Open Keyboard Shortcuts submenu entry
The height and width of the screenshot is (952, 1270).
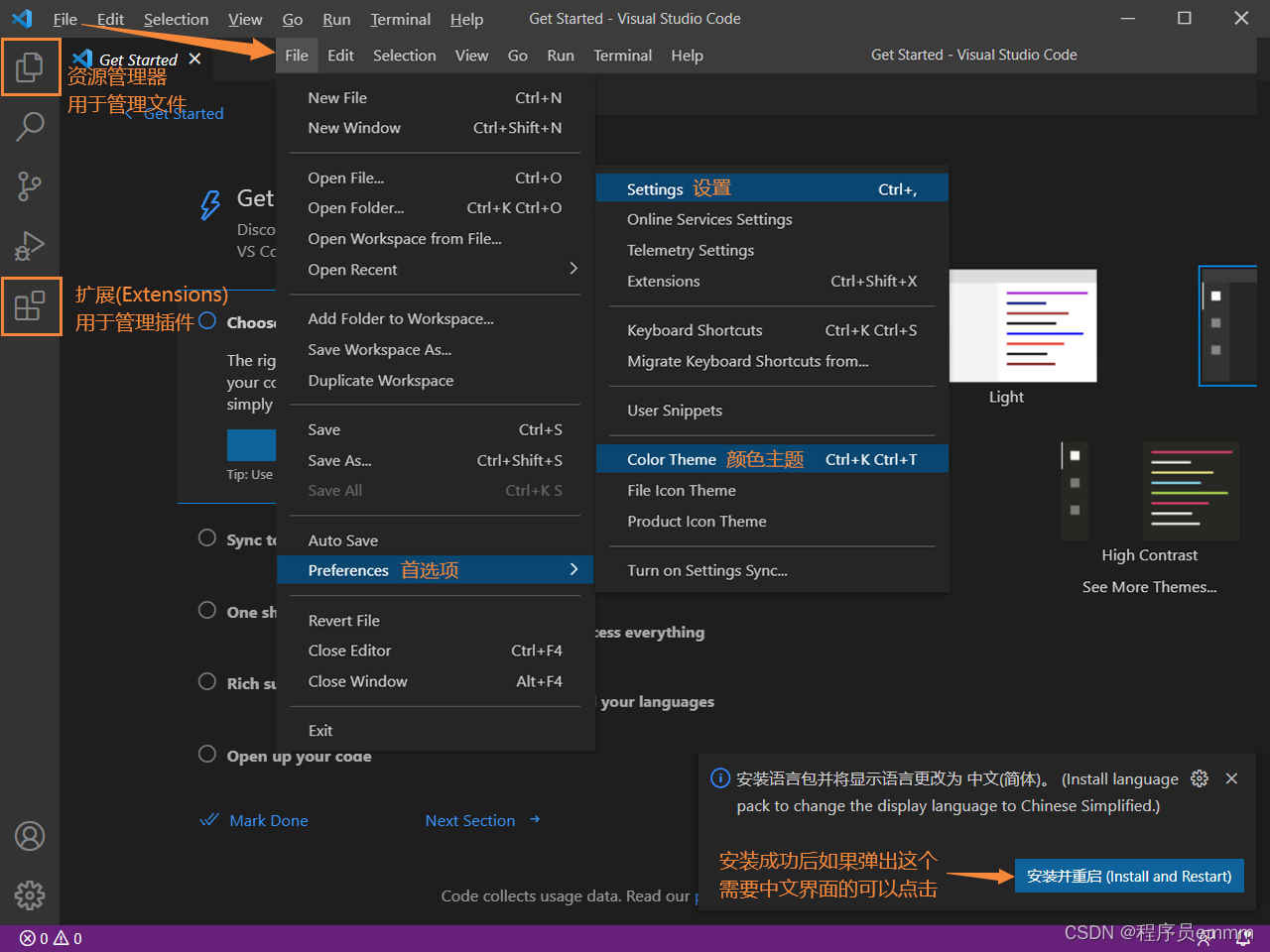tap(772, 330)
